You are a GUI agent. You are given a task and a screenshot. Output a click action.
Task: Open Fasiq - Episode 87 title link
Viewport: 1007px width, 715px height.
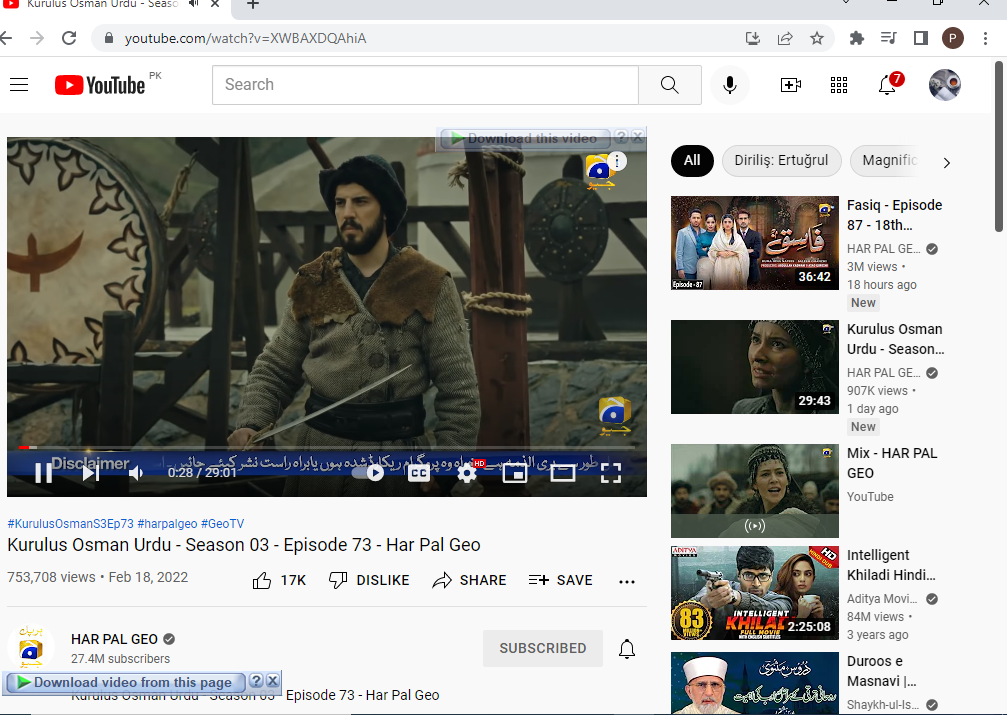(895, 215)
